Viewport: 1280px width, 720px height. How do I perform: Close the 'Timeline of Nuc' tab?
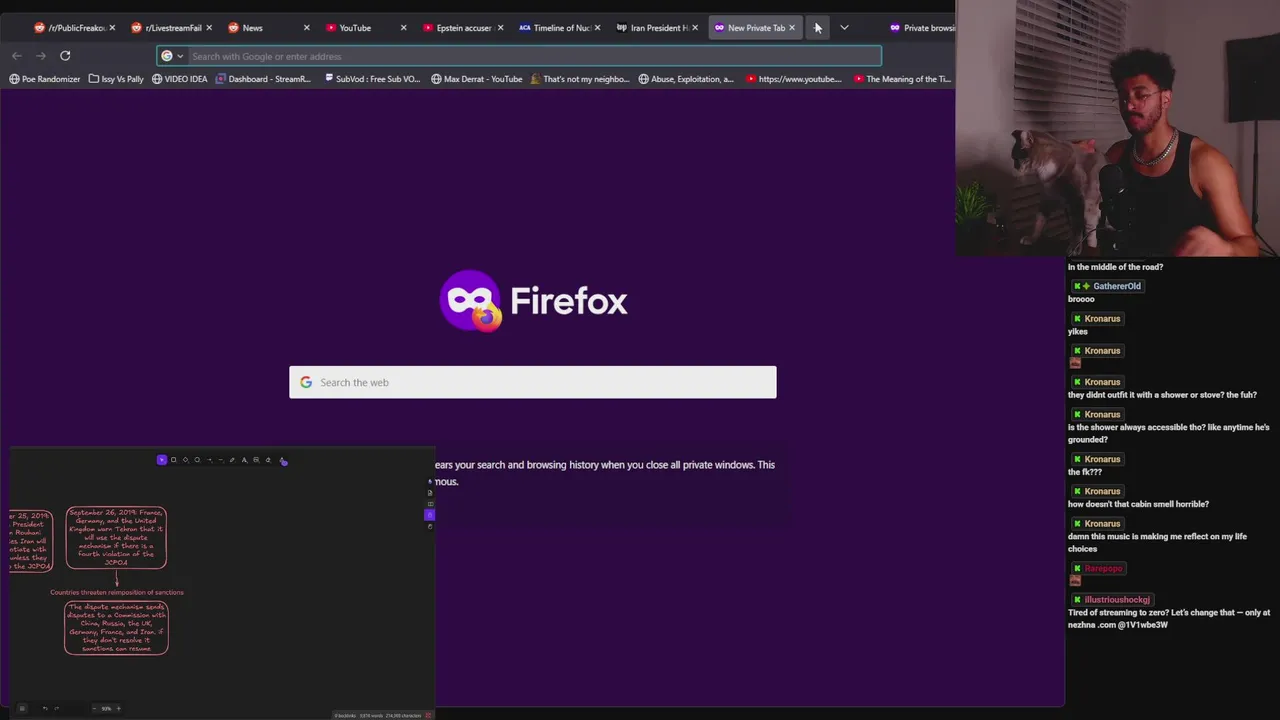(x=597, y=28)
